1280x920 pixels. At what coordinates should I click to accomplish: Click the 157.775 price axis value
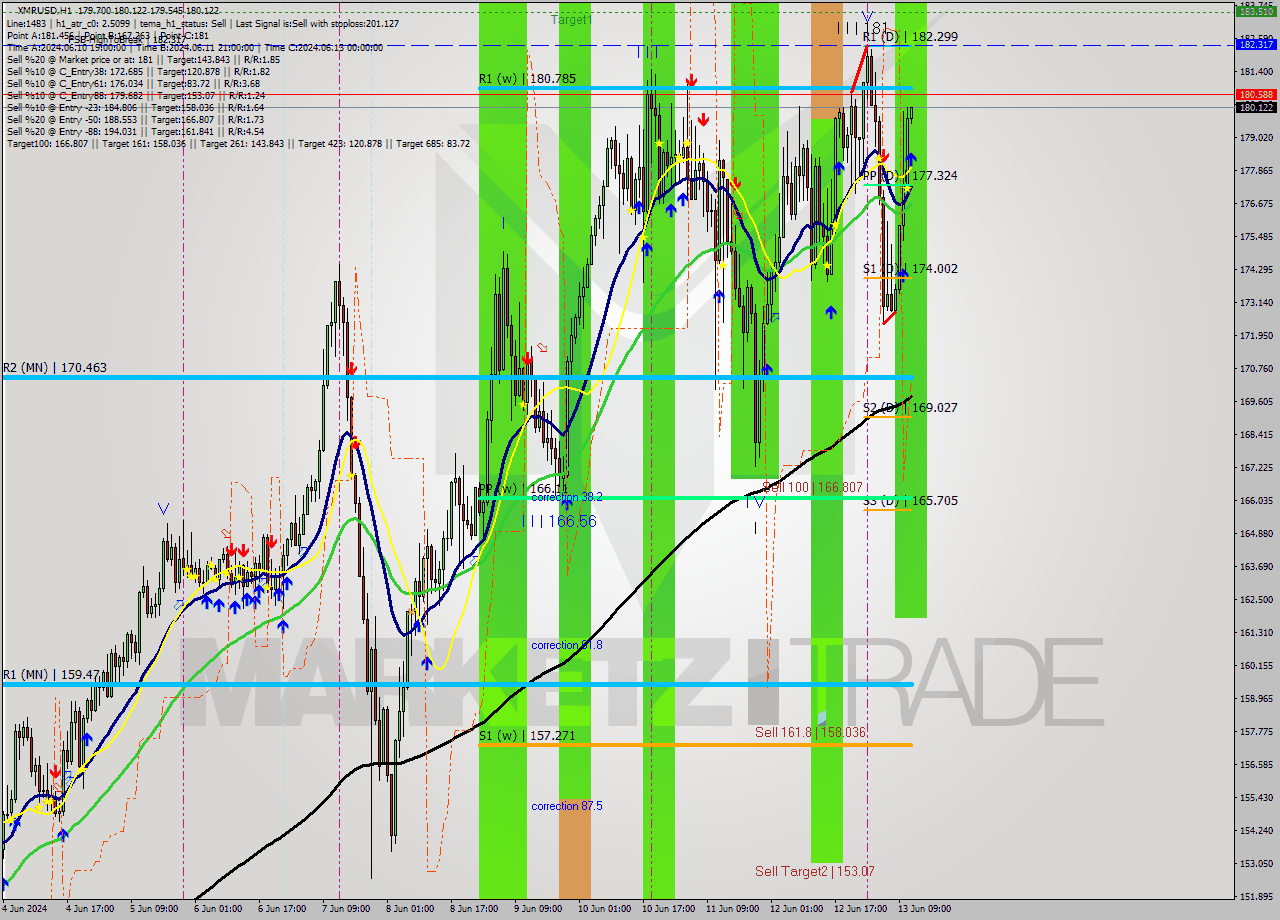click(x=1255, y=731)
